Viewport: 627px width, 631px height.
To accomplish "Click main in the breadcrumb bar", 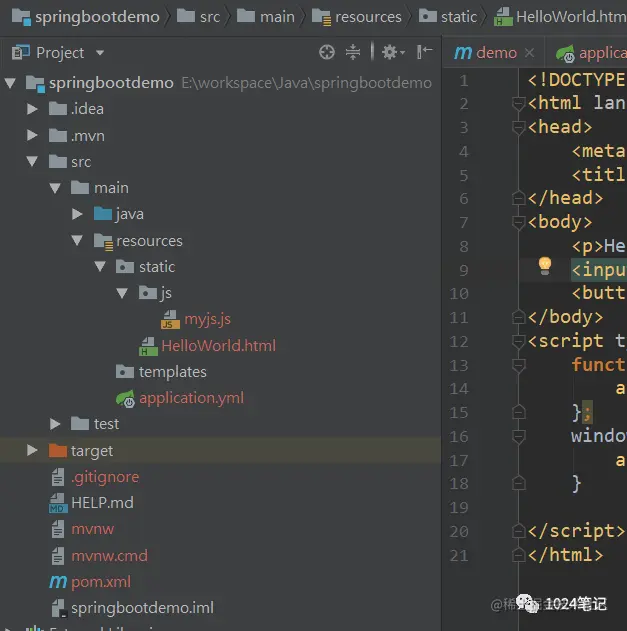I will [x=277, y=17].
